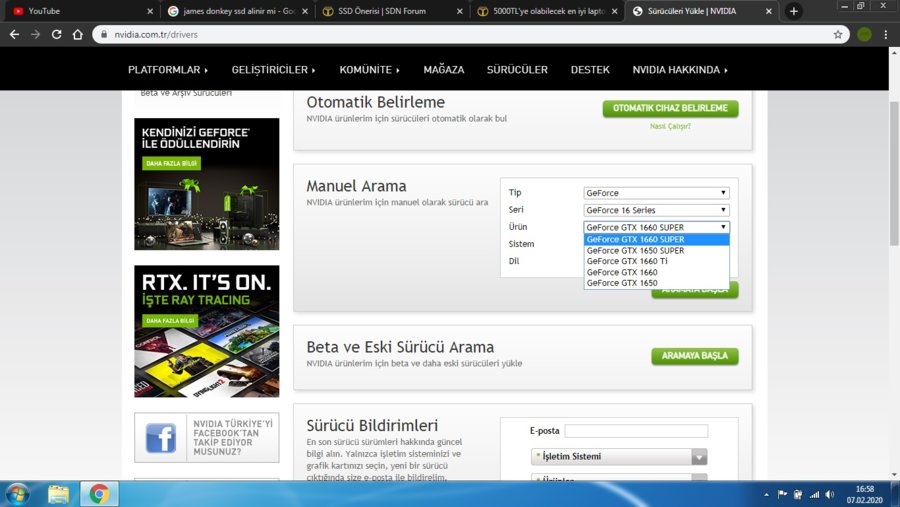
Task: Click OTOMATİK CİHAZ BELİRLEME button
Action: pos(670,108)
